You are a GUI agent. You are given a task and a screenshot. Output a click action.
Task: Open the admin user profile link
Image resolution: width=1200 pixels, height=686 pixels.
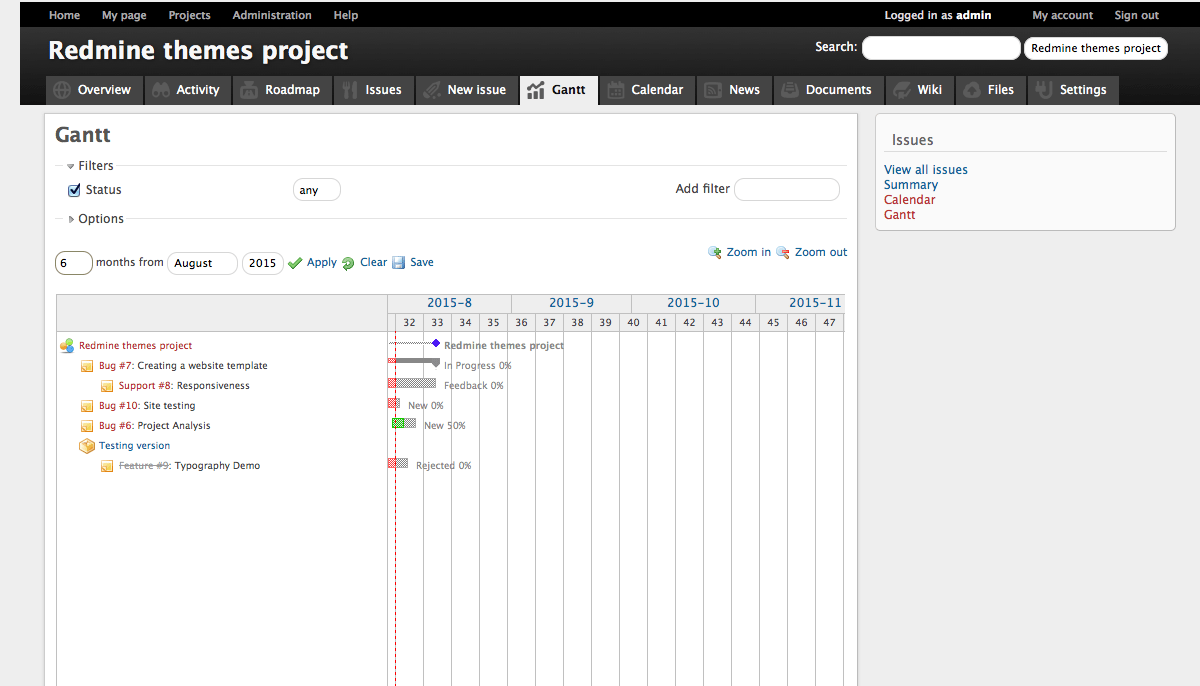point(974,15)
